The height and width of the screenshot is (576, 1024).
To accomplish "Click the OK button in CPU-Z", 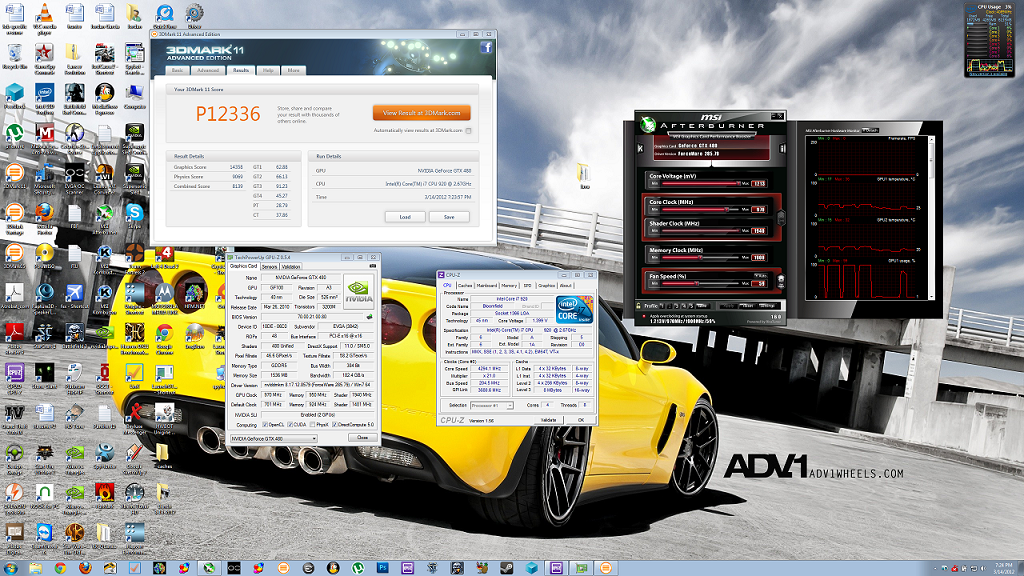I will point(581,420).
